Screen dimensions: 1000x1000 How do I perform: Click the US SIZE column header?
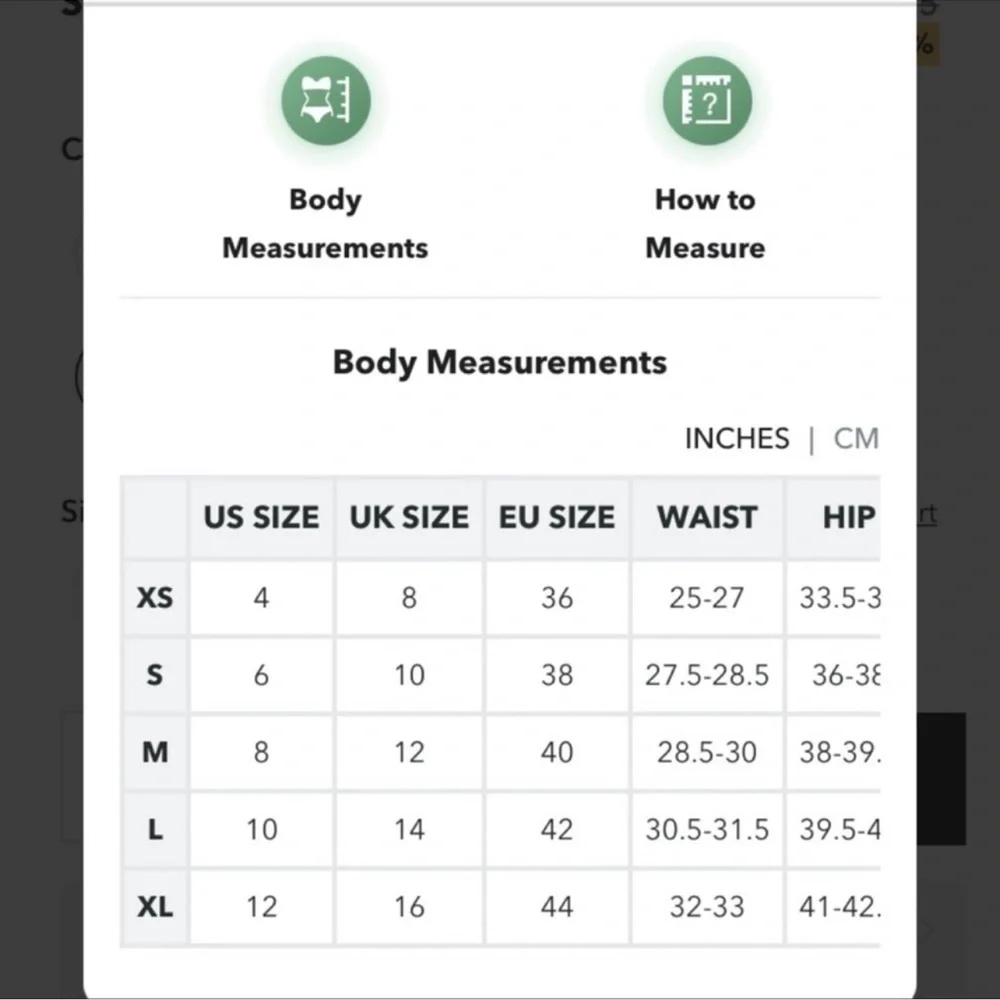point(261,517)
